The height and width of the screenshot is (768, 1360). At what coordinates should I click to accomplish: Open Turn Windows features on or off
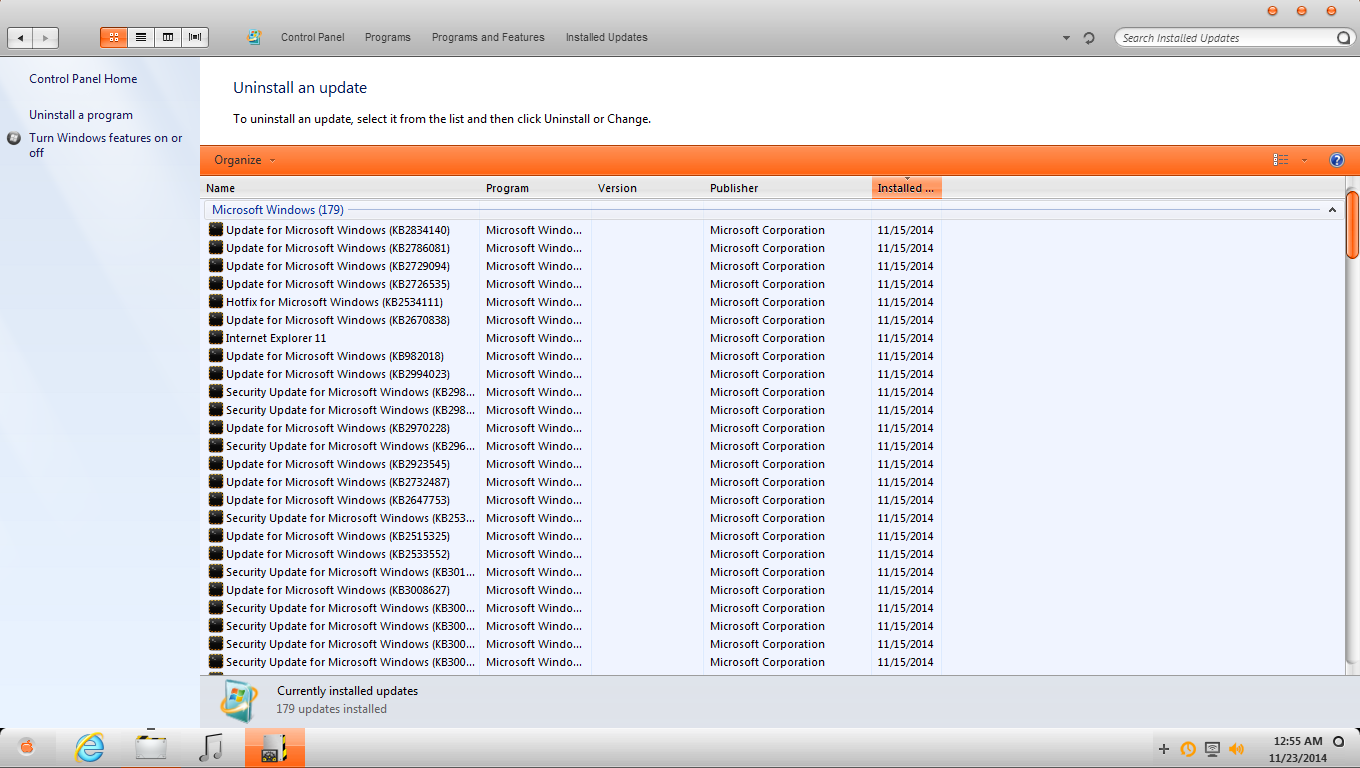(106, 145)
